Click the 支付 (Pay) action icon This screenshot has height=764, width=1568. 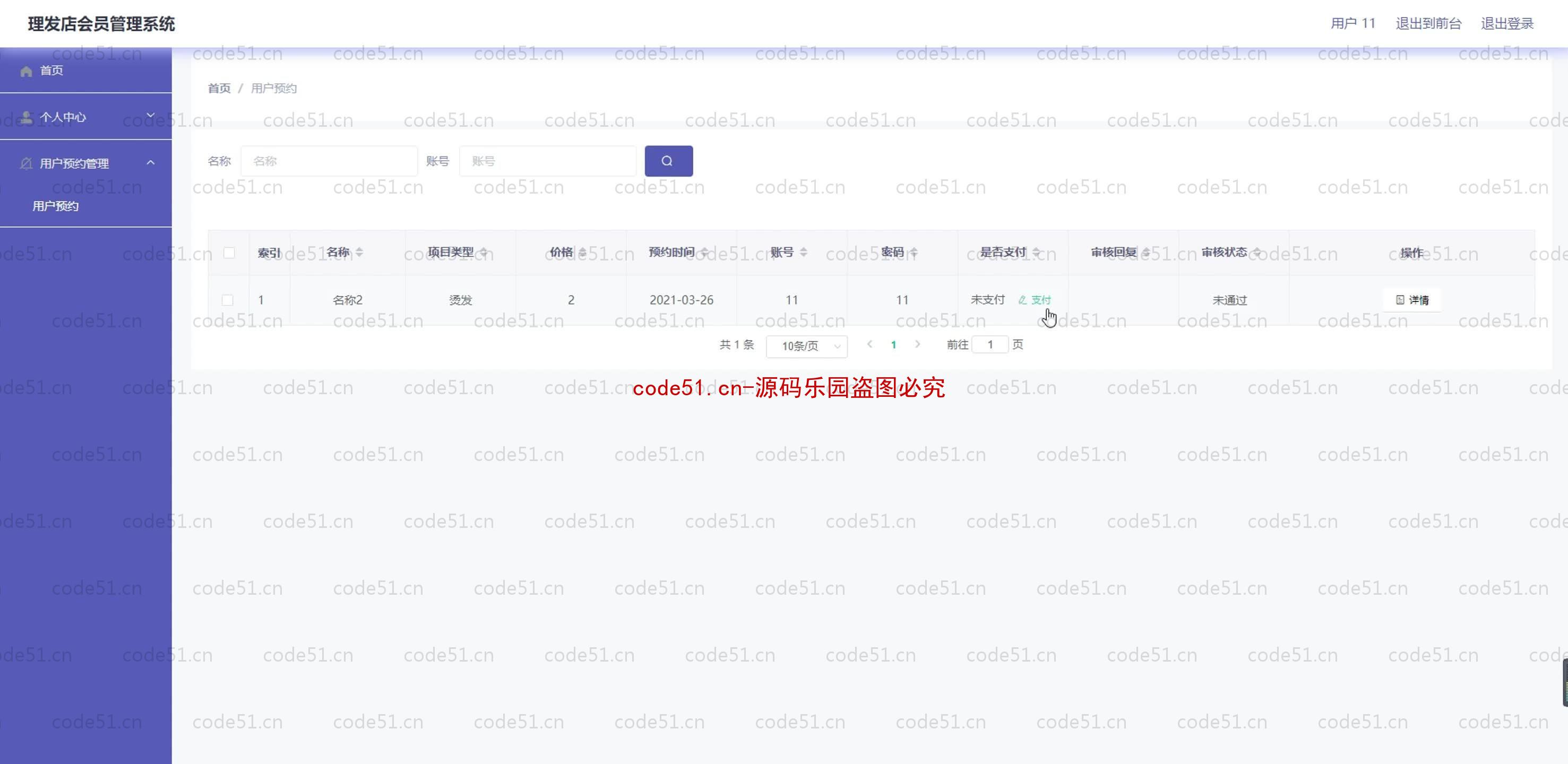1034,299
